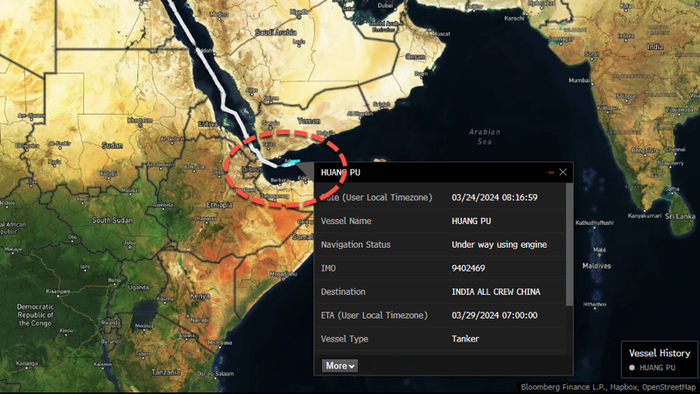Click the HUANG PU popup title
Screen dimensions: 700x394
coord(341,173)
